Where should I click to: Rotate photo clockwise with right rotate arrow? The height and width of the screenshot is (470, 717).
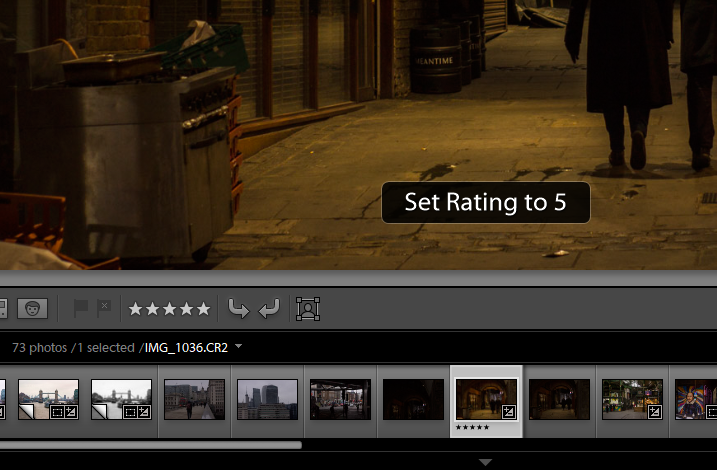[x=268, y=309]
